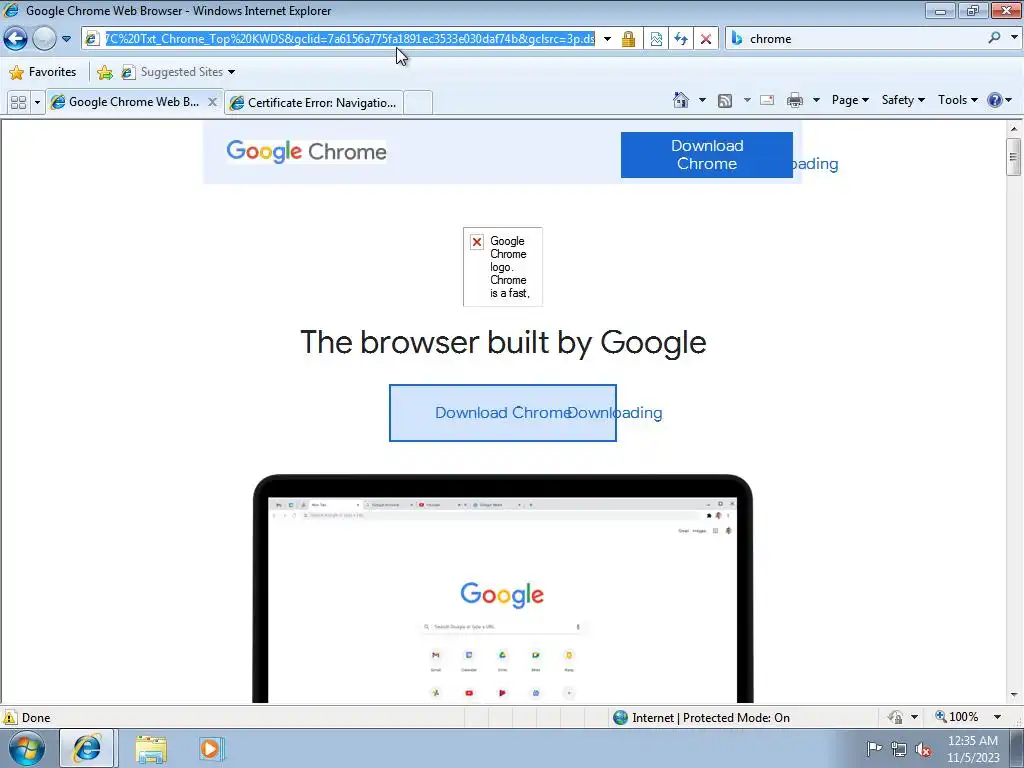Click the scroll up arrow
The height and width of the screenshot is (768, 1024).
click(1014, 128)
